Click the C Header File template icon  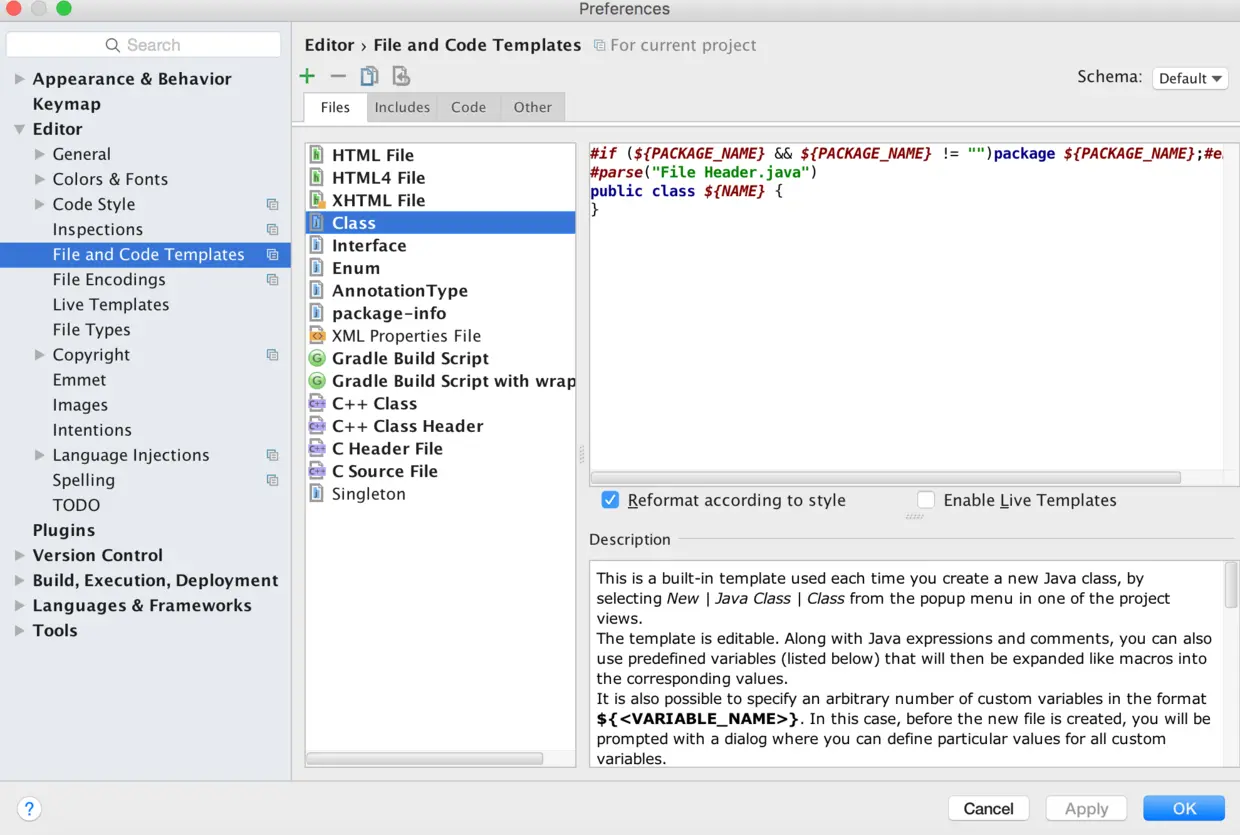(317, 448)
